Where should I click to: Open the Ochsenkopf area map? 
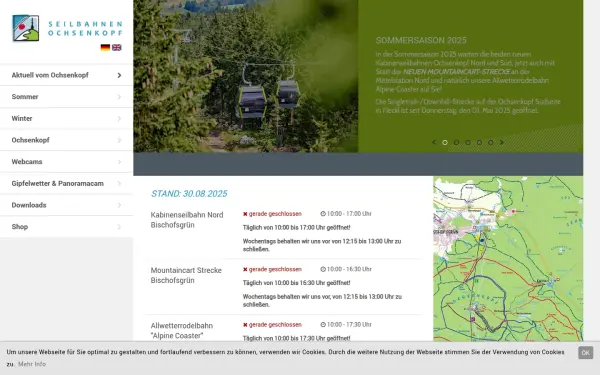(508, 259)
